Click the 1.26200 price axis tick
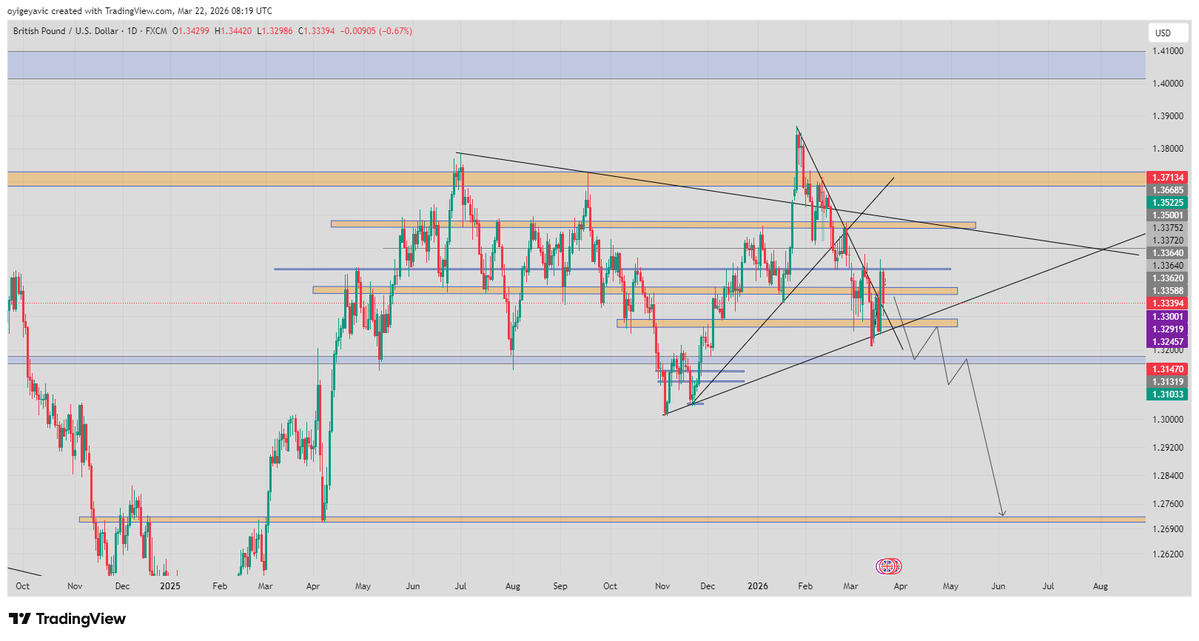The image size is (1199, 641). coord(1169,554)
